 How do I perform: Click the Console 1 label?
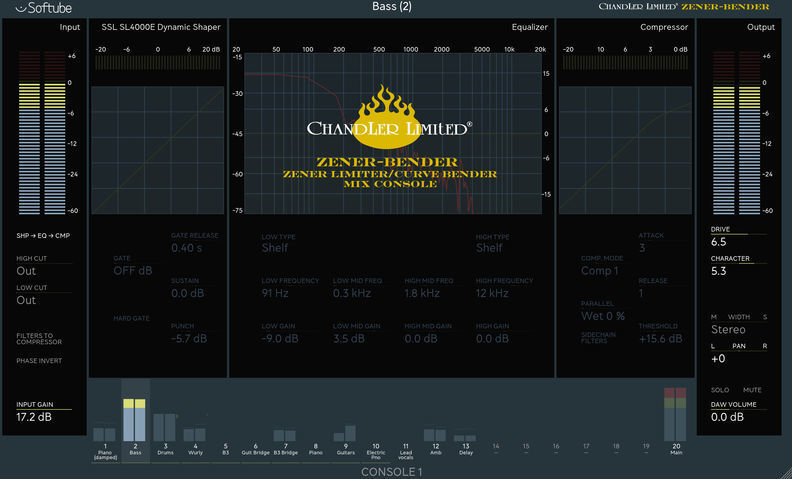pyautogui.click(x=391, y=472)
